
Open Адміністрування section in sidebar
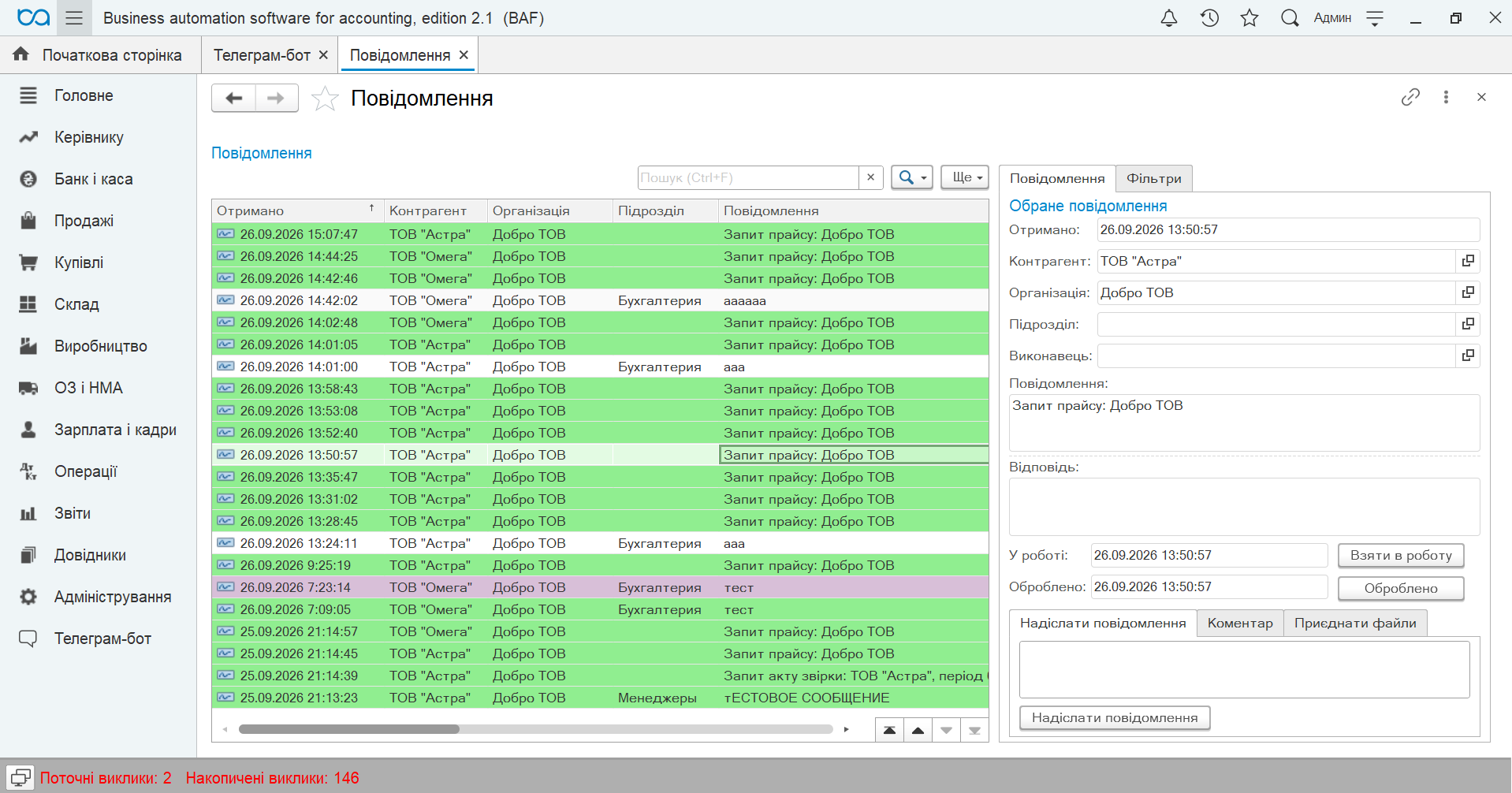point(112,597)
